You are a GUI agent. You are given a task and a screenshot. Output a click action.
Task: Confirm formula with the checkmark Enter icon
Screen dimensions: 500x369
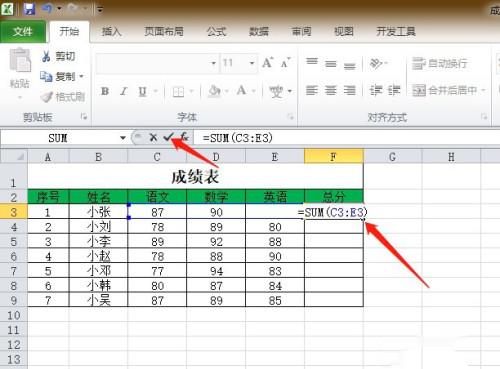click(x=169, y=137)
